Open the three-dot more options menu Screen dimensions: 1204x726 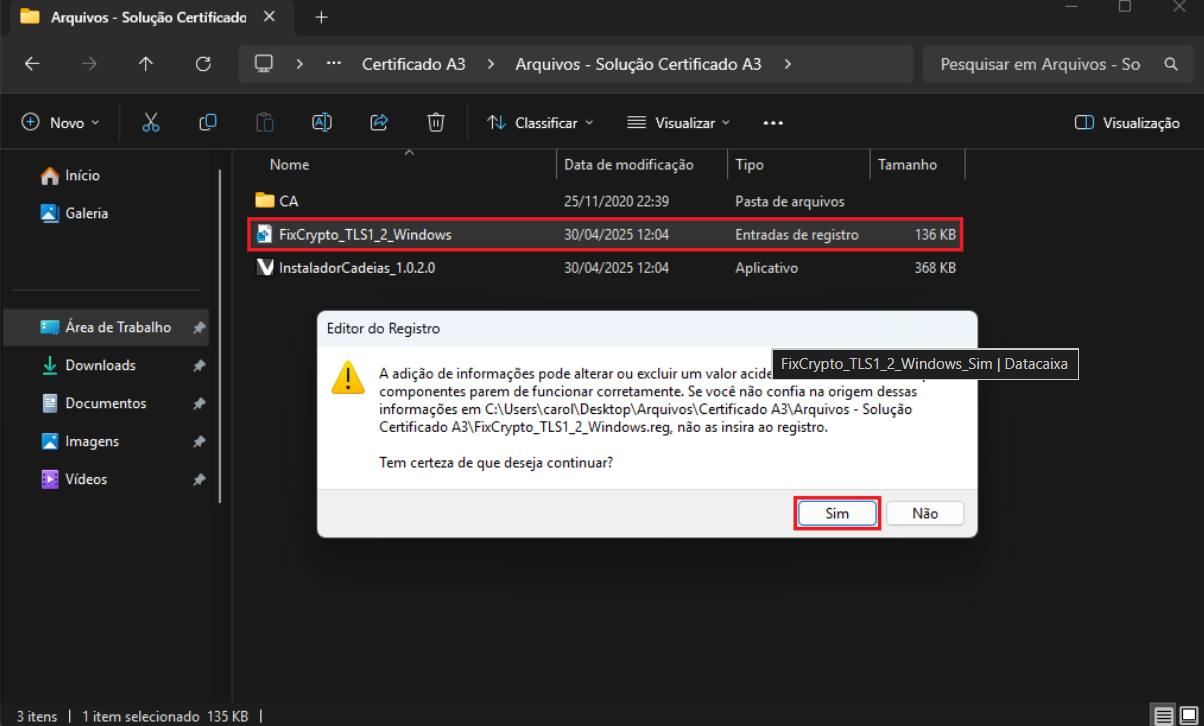coord(772,122)
